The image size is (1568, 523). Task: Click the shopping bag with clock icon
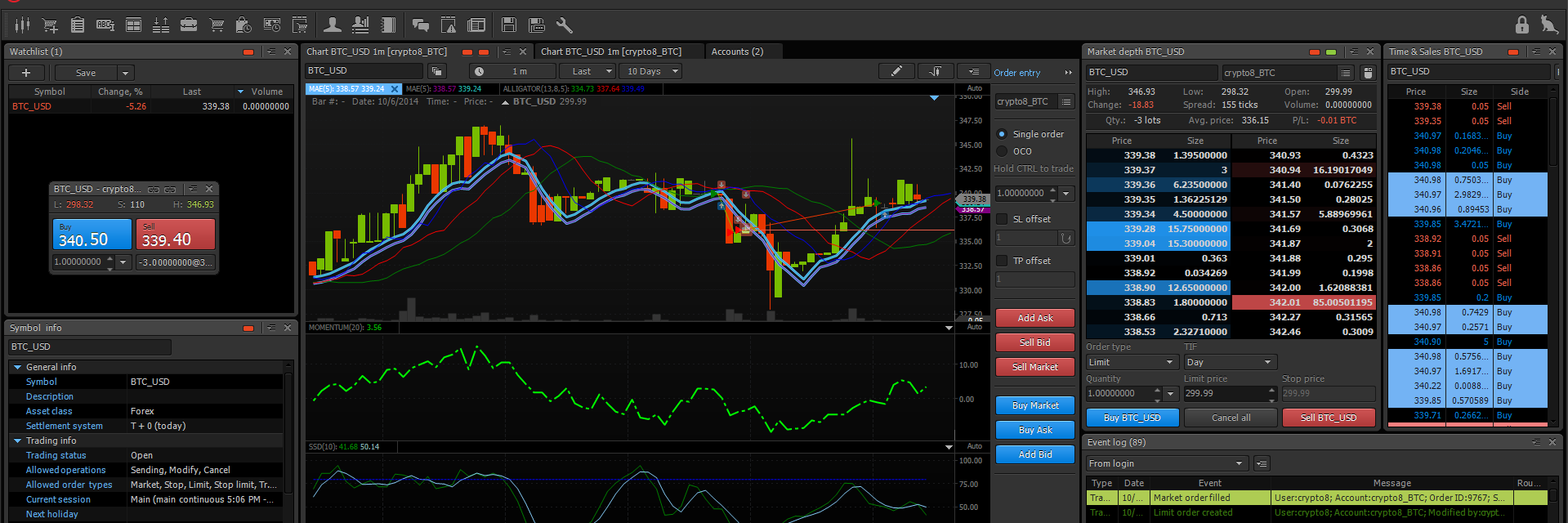tap(243, 25)
